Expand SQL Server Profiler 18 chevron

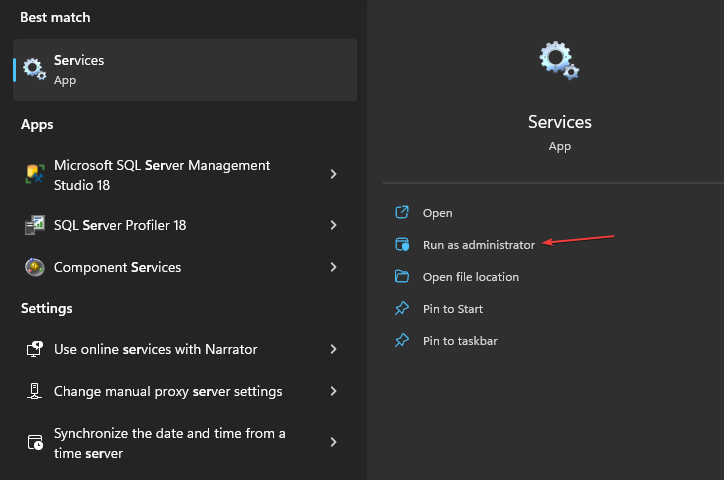tap(333, 225)
